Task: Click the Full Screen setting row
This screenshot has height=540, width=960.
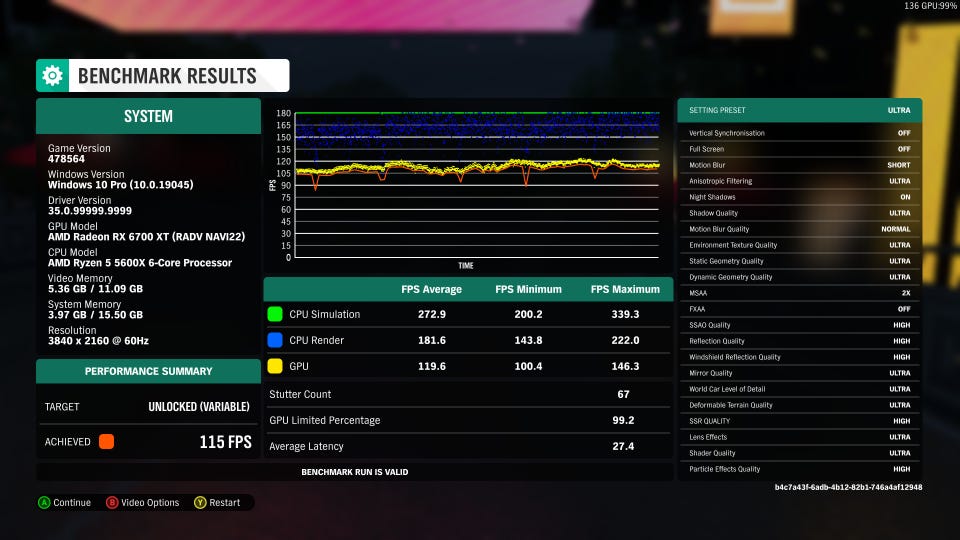Action: pyautogui.click(x=800, y=149)
